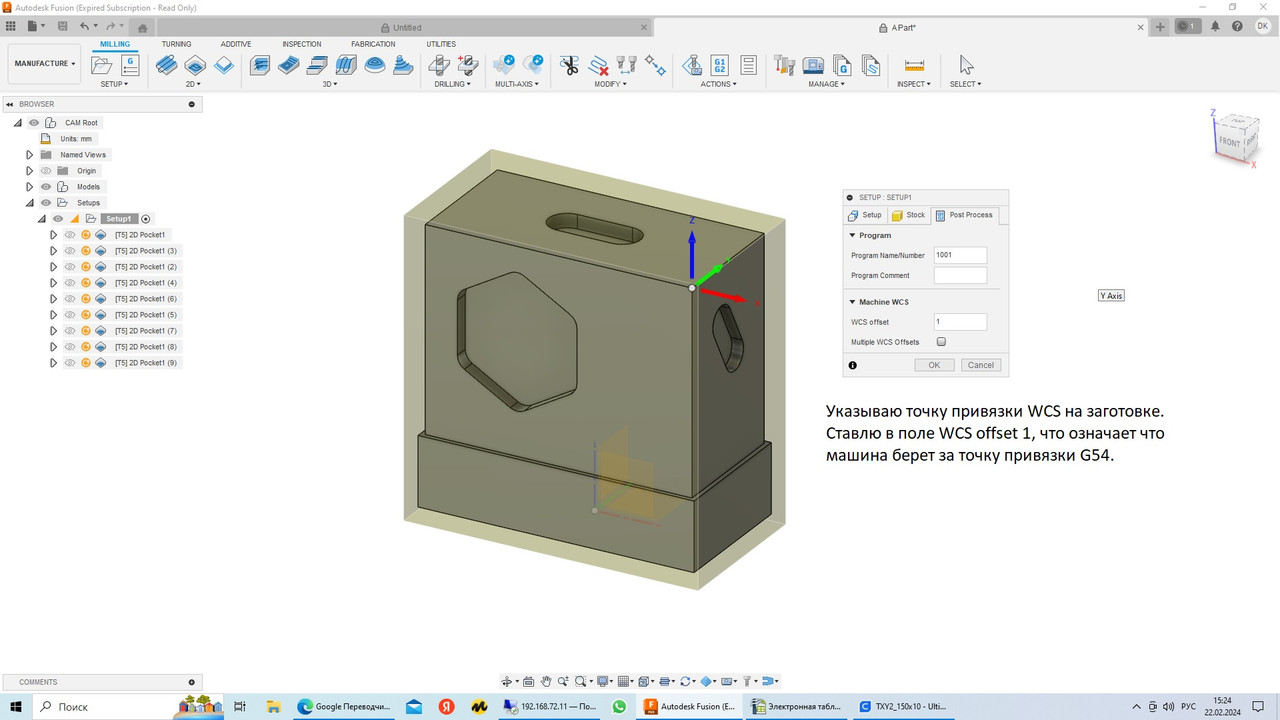Open the MODIFY dropdown menu

610,84
